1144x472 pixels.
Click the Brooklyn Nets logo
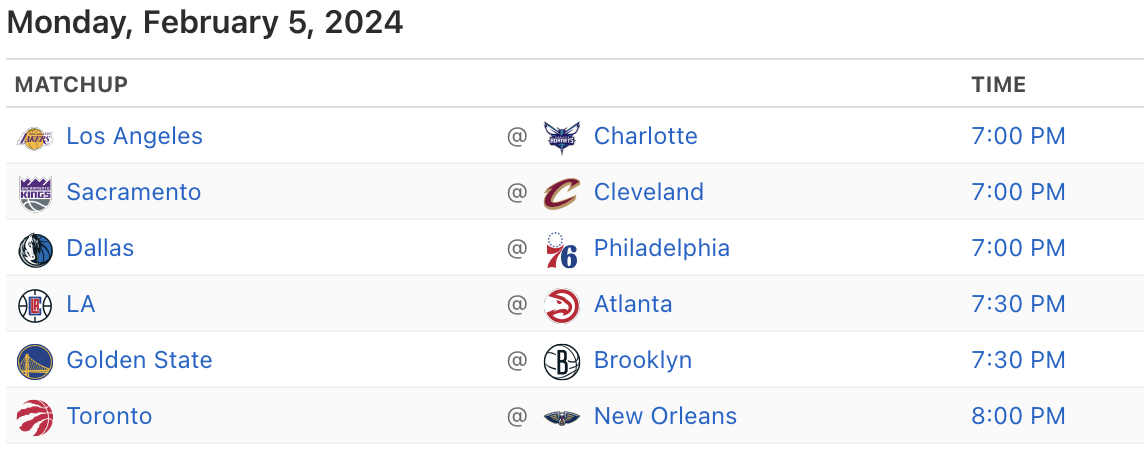tap(561, 361)
